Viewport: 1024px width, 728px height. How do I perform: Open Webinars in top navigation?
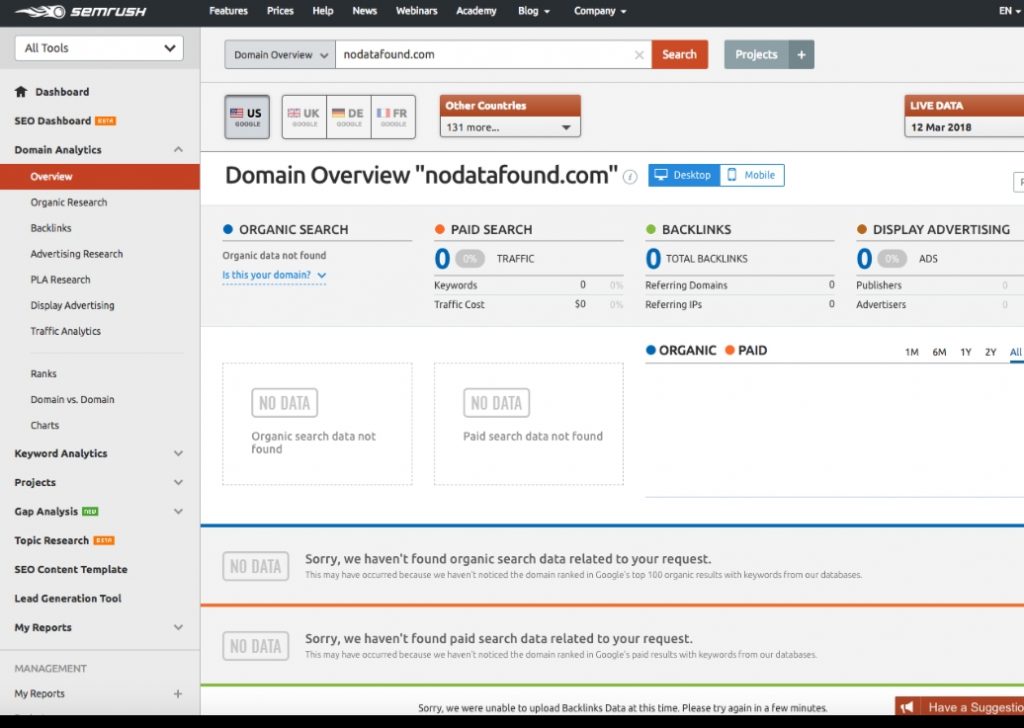click(417, 11)
